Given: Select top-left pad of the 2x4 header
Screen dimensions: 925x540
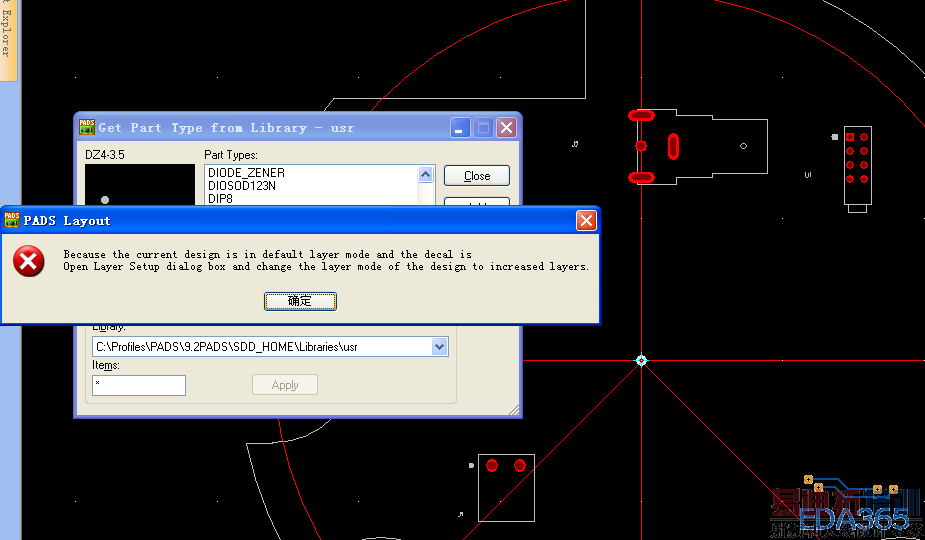Looking at the screenshot, I should 850,137.
